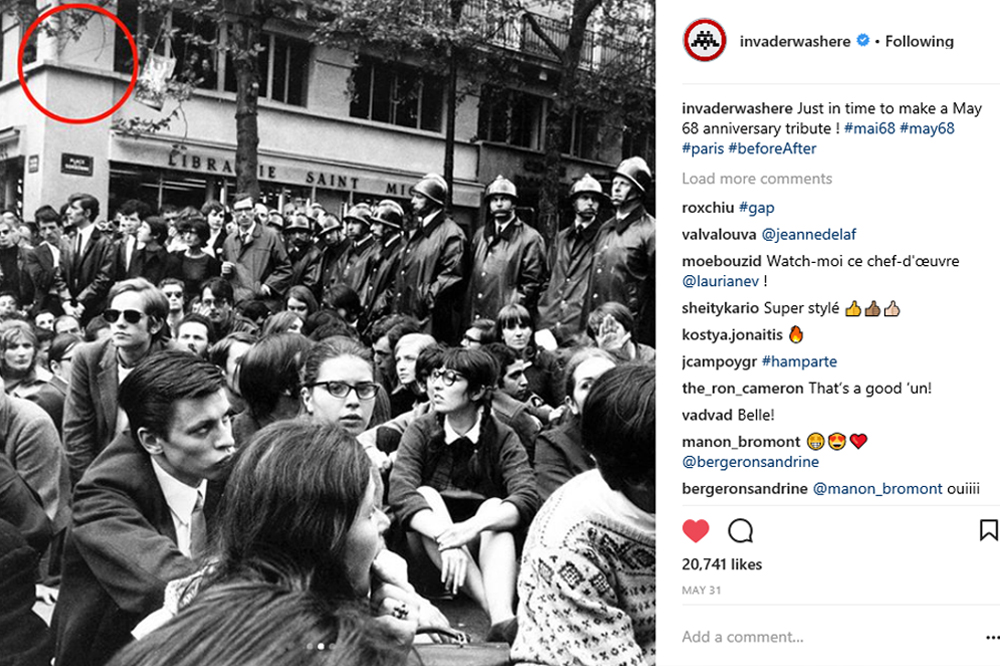Open the MAY 31 post date
This screenshot has height=666, width=1000.
pyautogui.click(x=701, y=590)
